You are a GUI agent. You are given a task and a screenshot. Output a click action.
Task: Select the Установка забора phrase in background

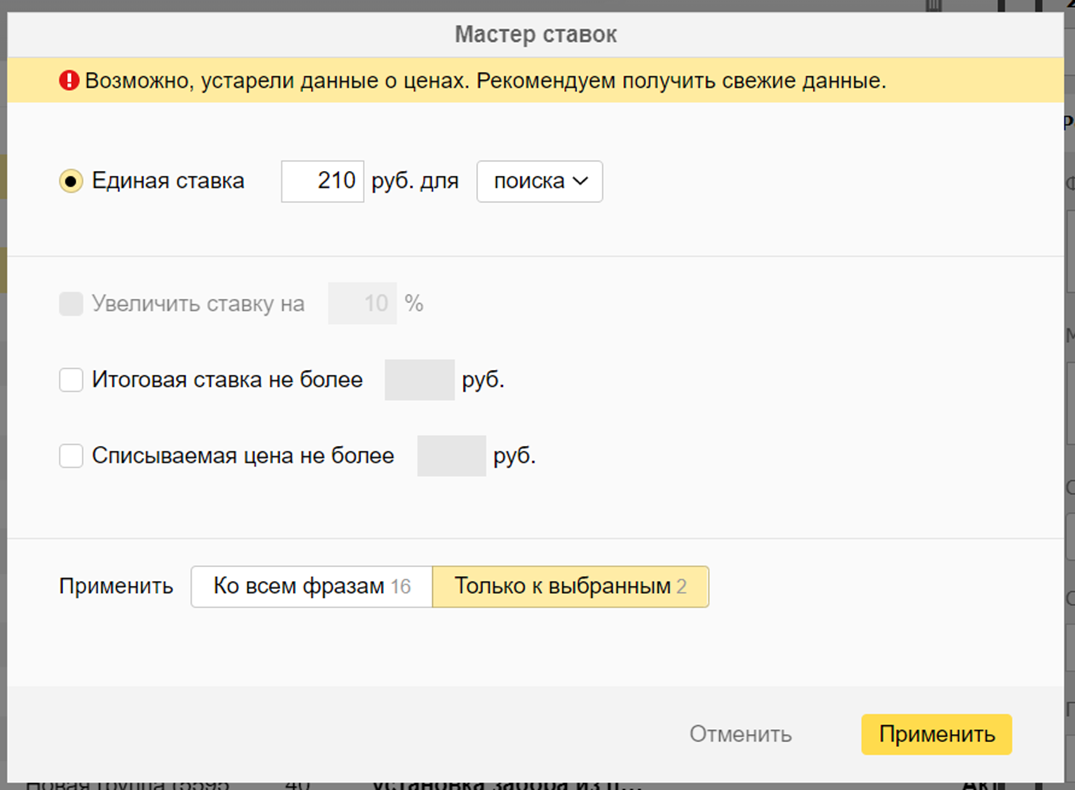point(505,784)
